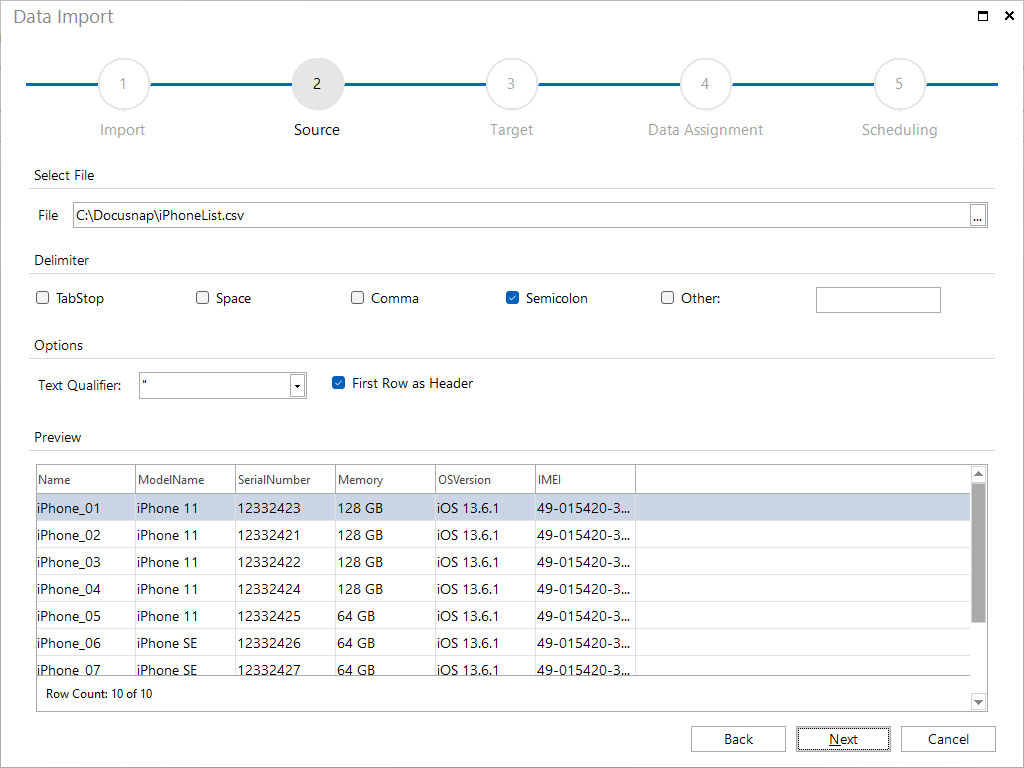
Task: Click 64 GB cell in iPhone_05 row
Action: pos(385,616)
